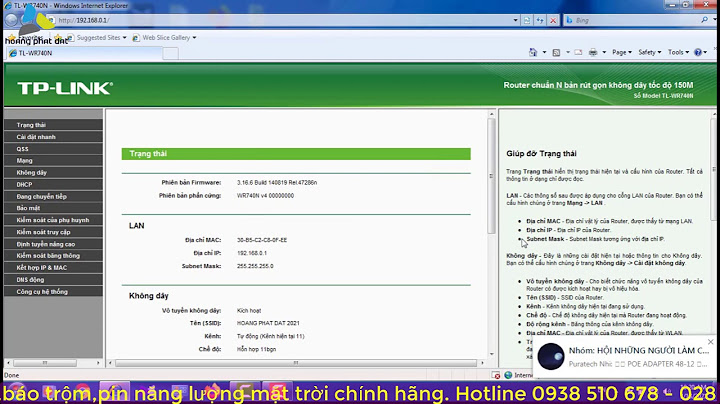Click the Bing search magnifier icon

(x=704, y=20)
